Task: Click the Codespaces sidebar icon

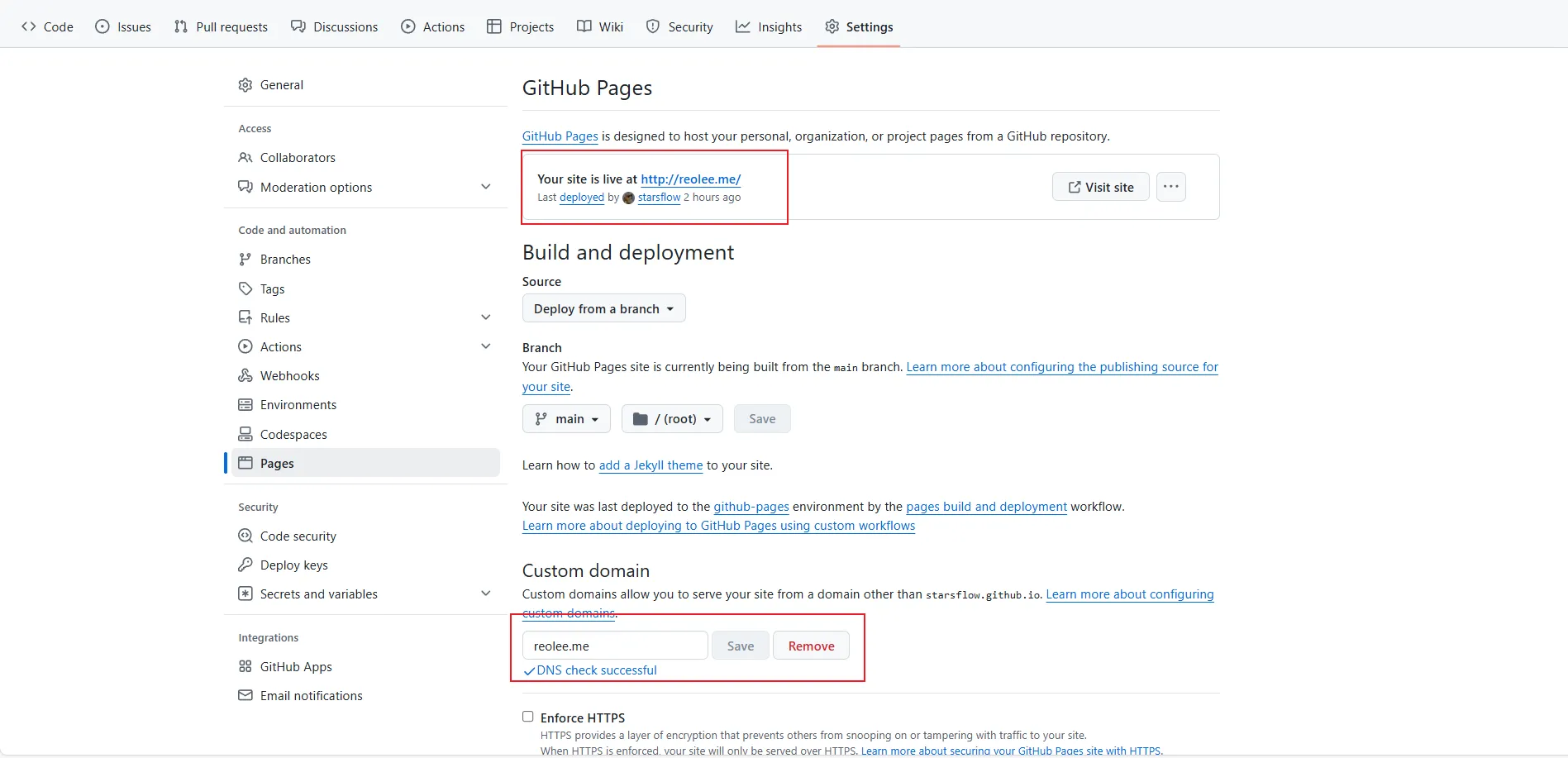Action: click(x=245, y=435)
